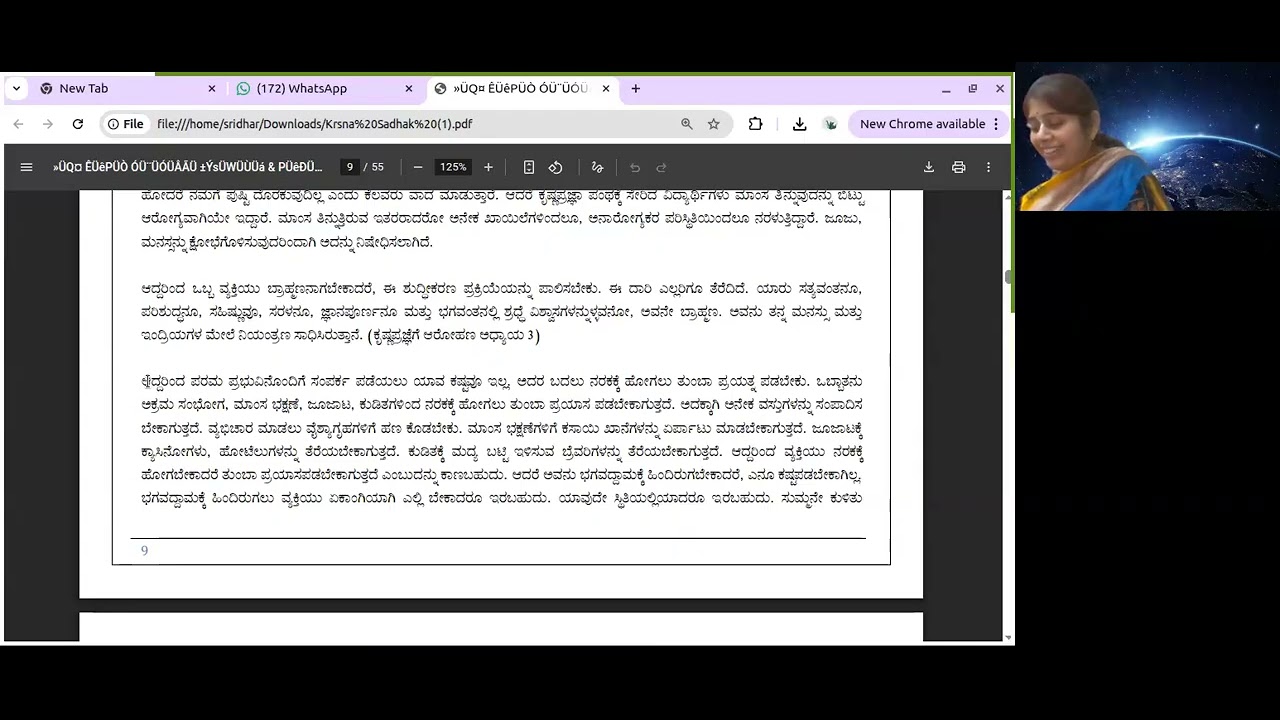Image resolution: width=1280 pixels, height=720 pixels.
Task: Open the Chrome tab search dropdown
Action: (17, 88)
